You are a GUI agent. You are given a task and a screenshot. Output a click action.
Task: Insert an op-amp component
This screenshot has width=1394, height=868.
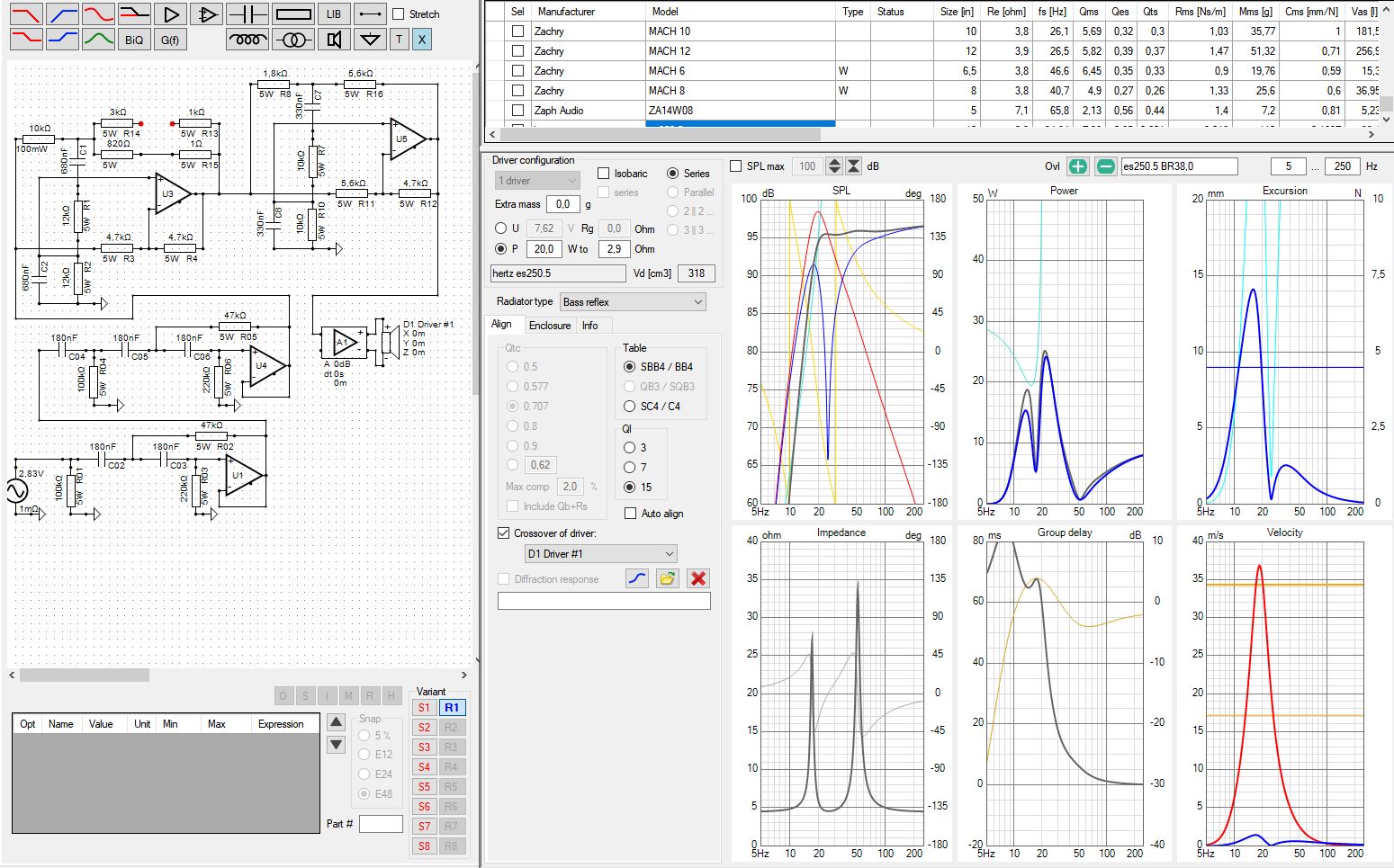(208, 13)
